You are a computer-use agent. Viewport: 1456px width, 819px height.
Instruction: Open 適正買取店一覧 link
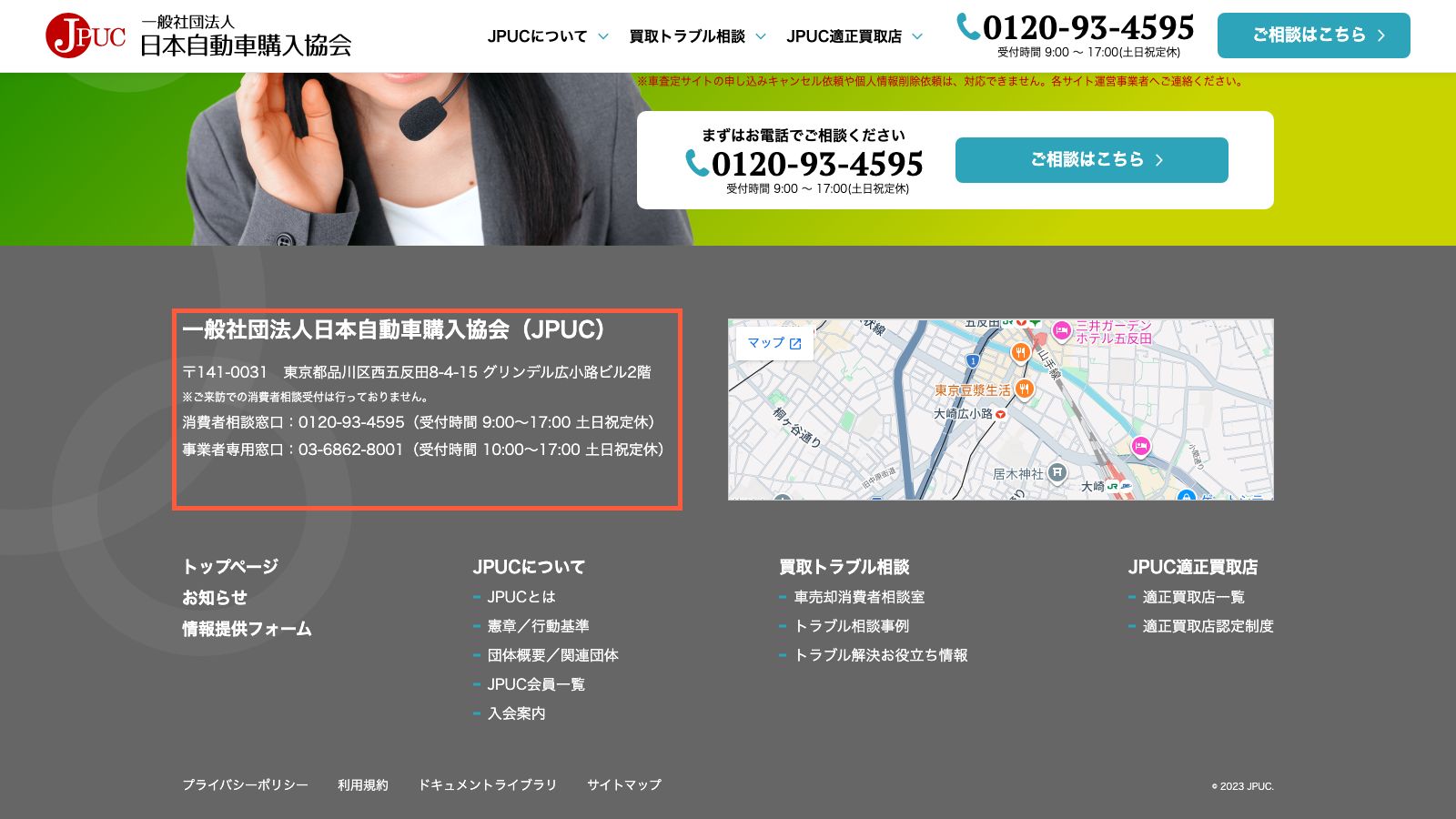coord(1194,597)
